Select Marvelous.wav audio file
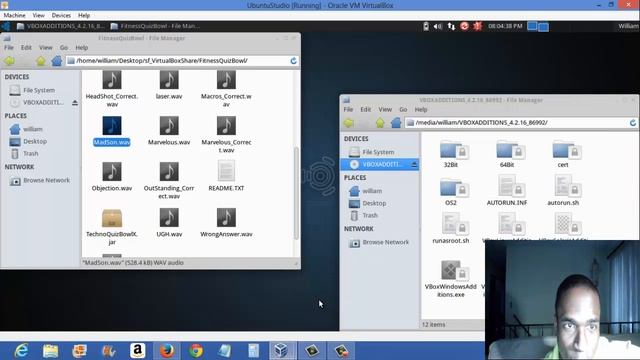Image resolution: width=640 pixels, height=360 pixels. [x=169, y=126]
